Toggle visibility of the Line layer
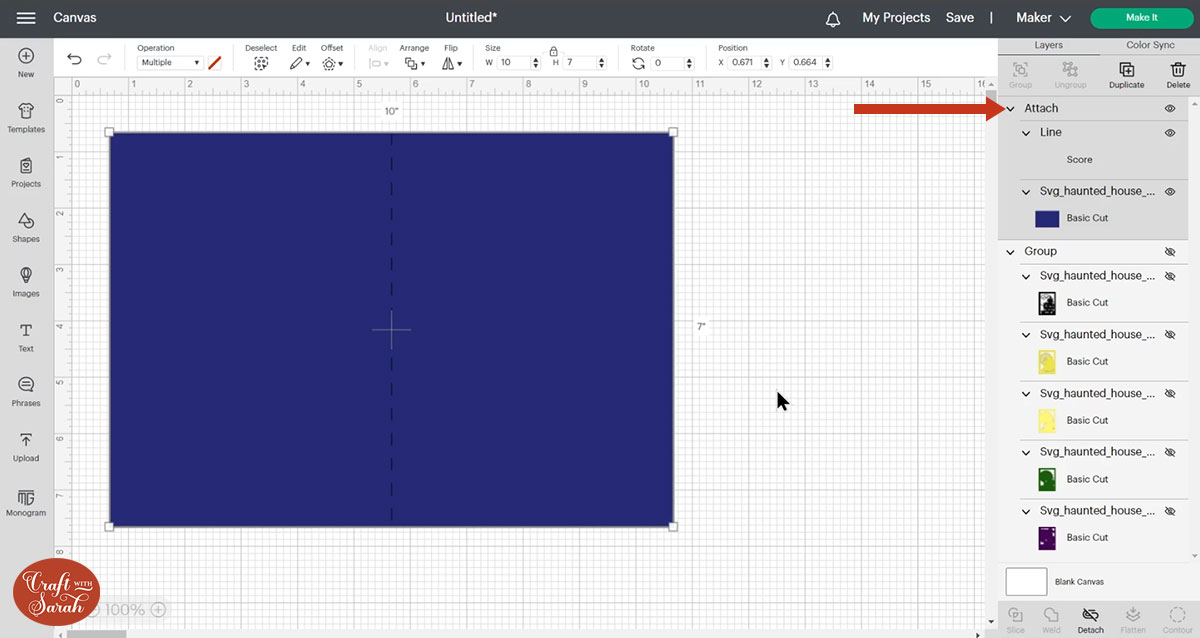1200x638 pixels. 1169,132
